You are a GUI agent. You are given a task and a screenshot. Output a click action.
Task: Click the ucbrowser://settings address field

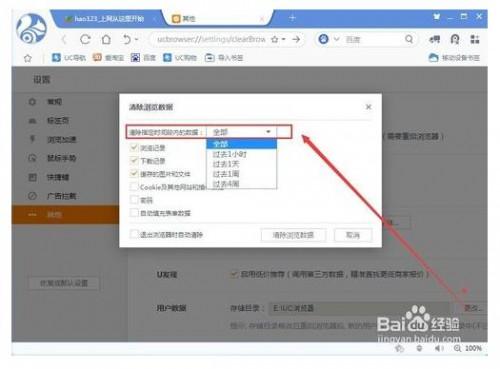pyautogui.click(x=211, y=39)
